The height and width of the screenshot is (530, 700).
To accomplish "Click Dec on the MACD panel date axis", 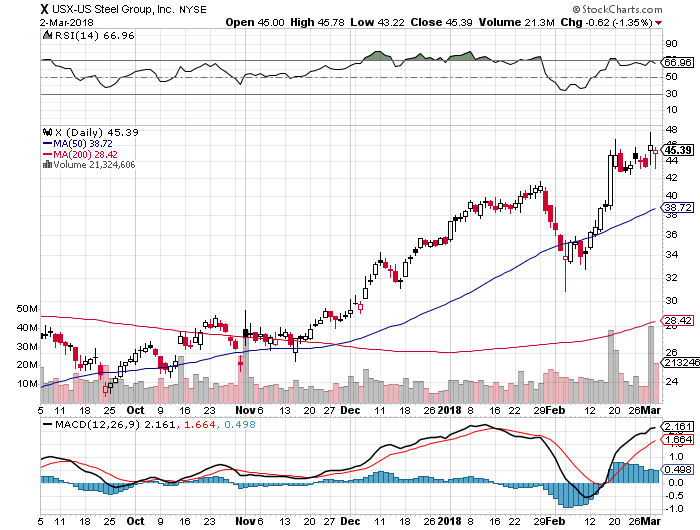I will point(350,521).
